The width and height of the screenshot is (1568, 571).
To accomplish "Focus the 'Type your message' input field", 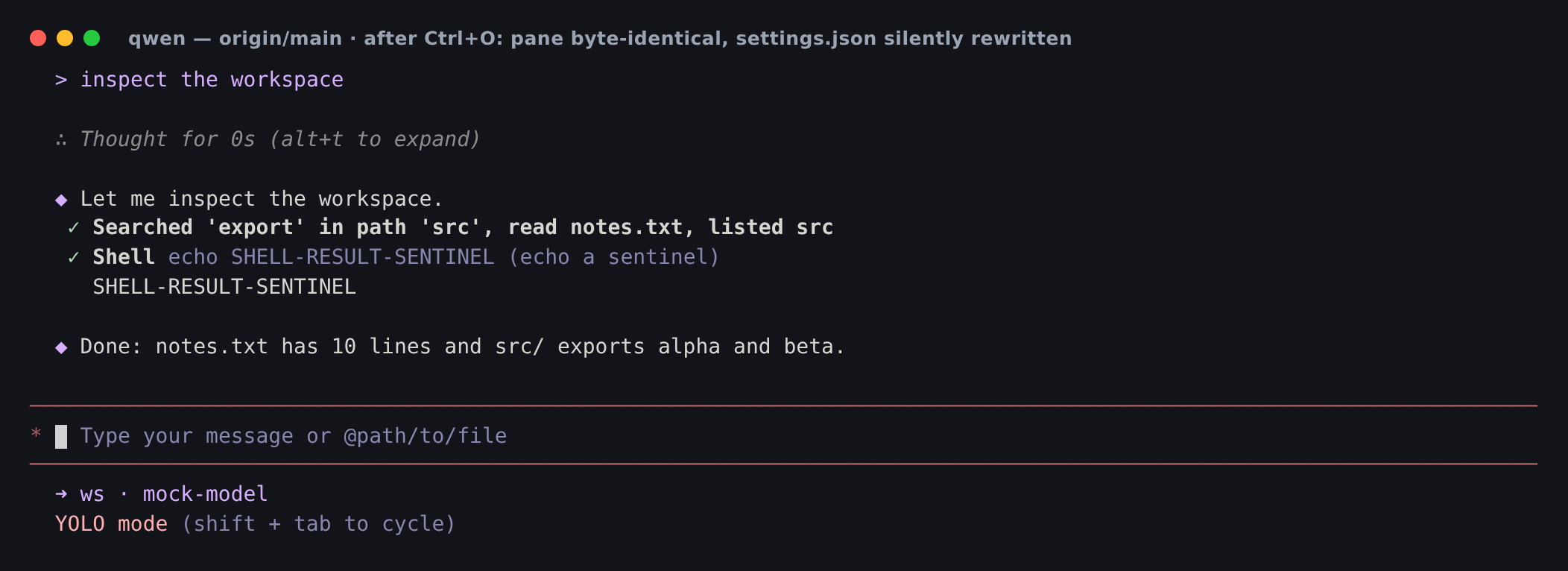I will (783, 435).
